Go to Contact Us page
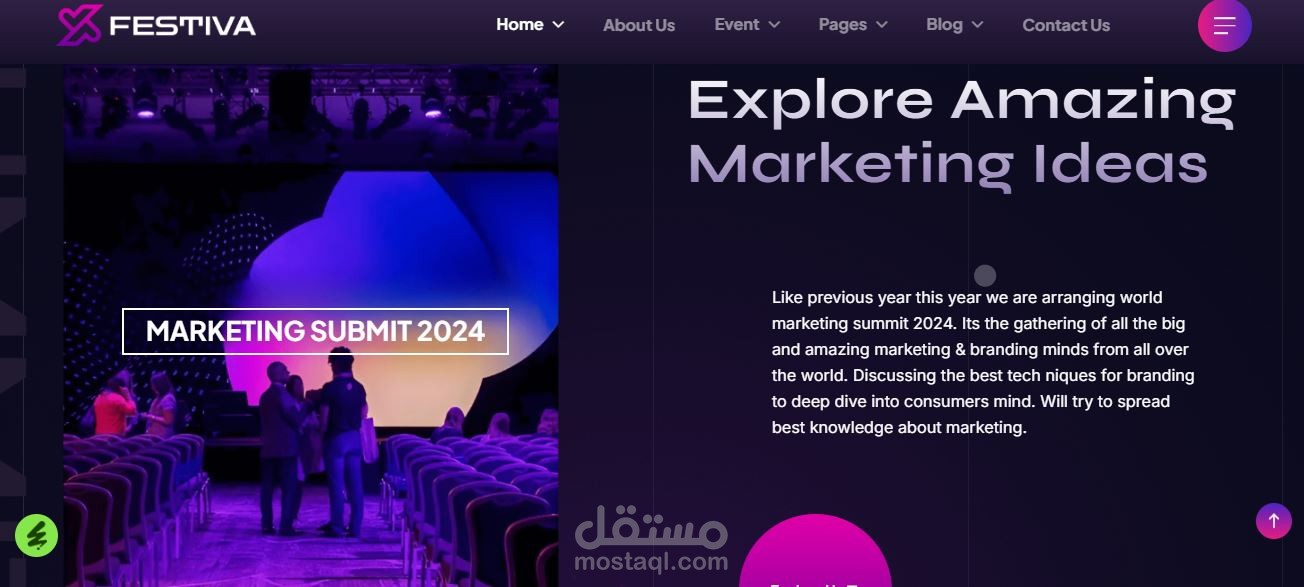This screenshot has width=1304, height=587. pyautogui.click(x=1066, y=25)
